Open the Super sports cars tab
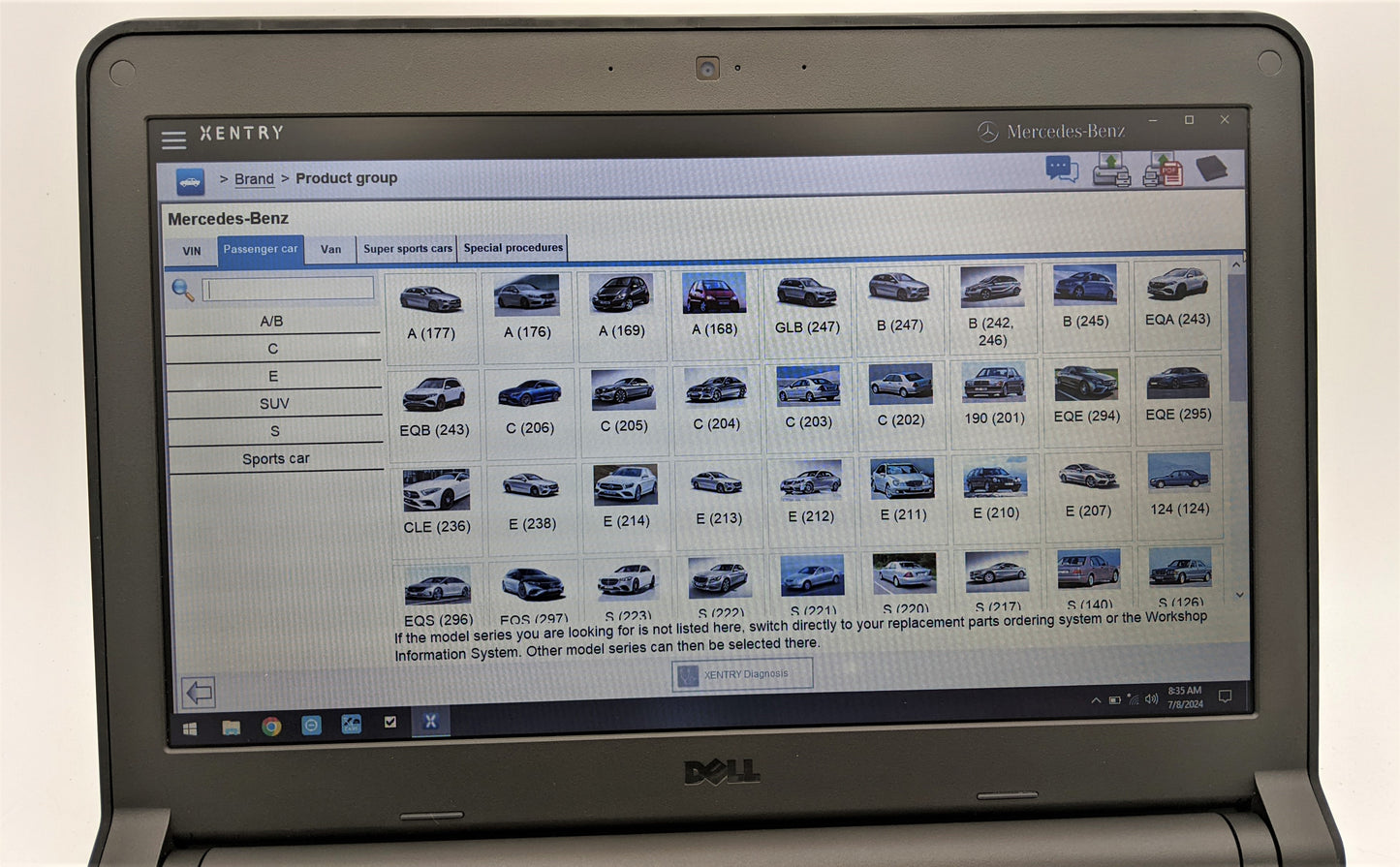1400x867 pixels. (x=407, y=249)
